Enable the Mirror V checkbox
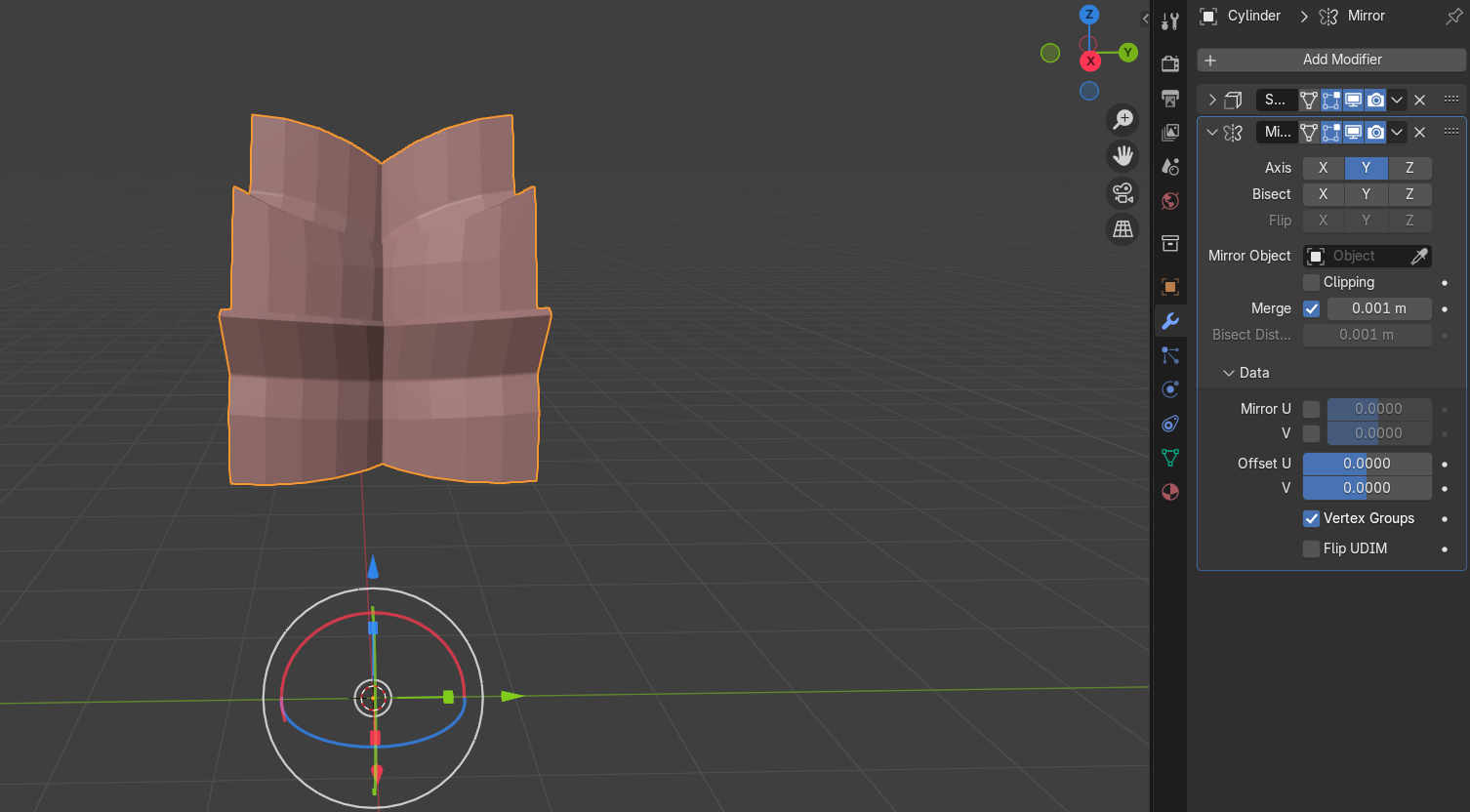The width and height of the screenshot is (1470, 812). (1312, 433)
